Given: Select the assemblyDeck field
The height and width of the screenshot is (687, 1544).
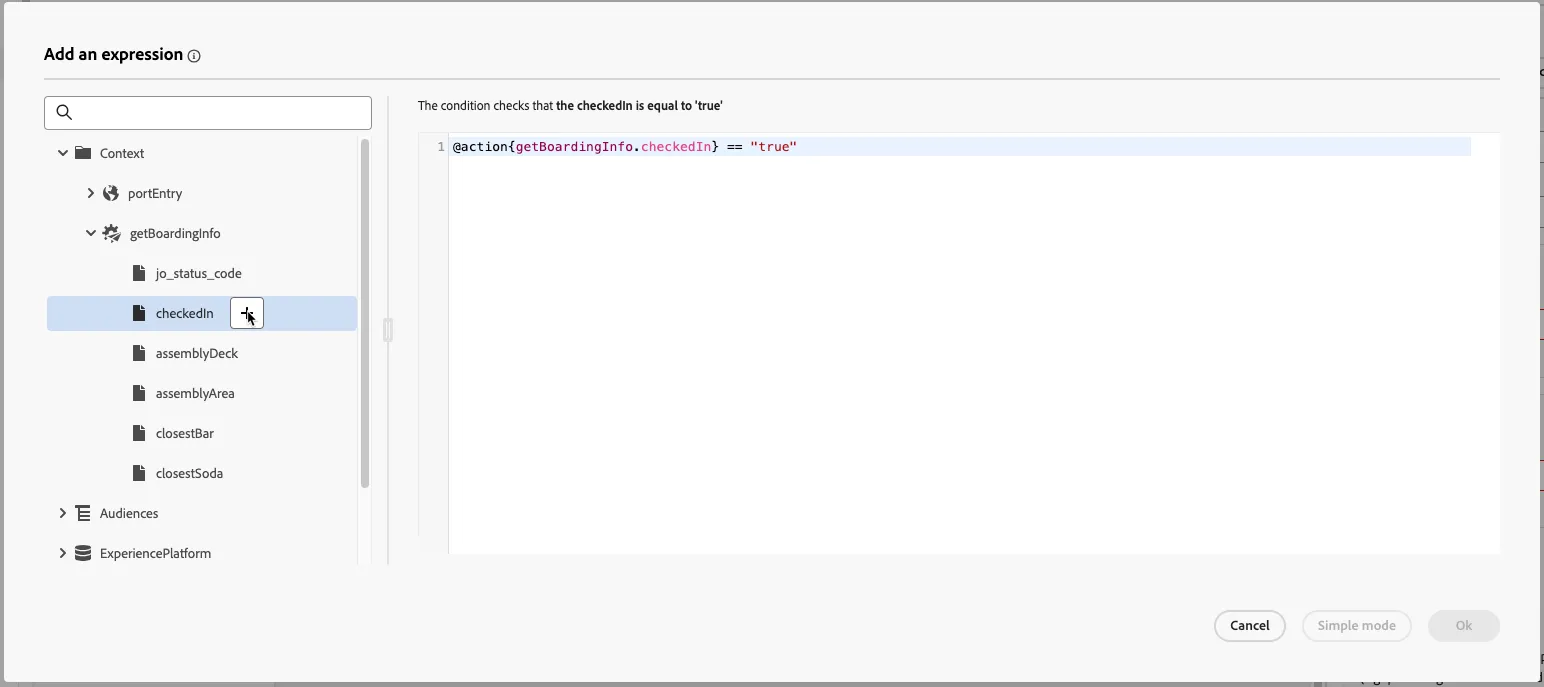Looking at the screenshot, I should point(197,353).
